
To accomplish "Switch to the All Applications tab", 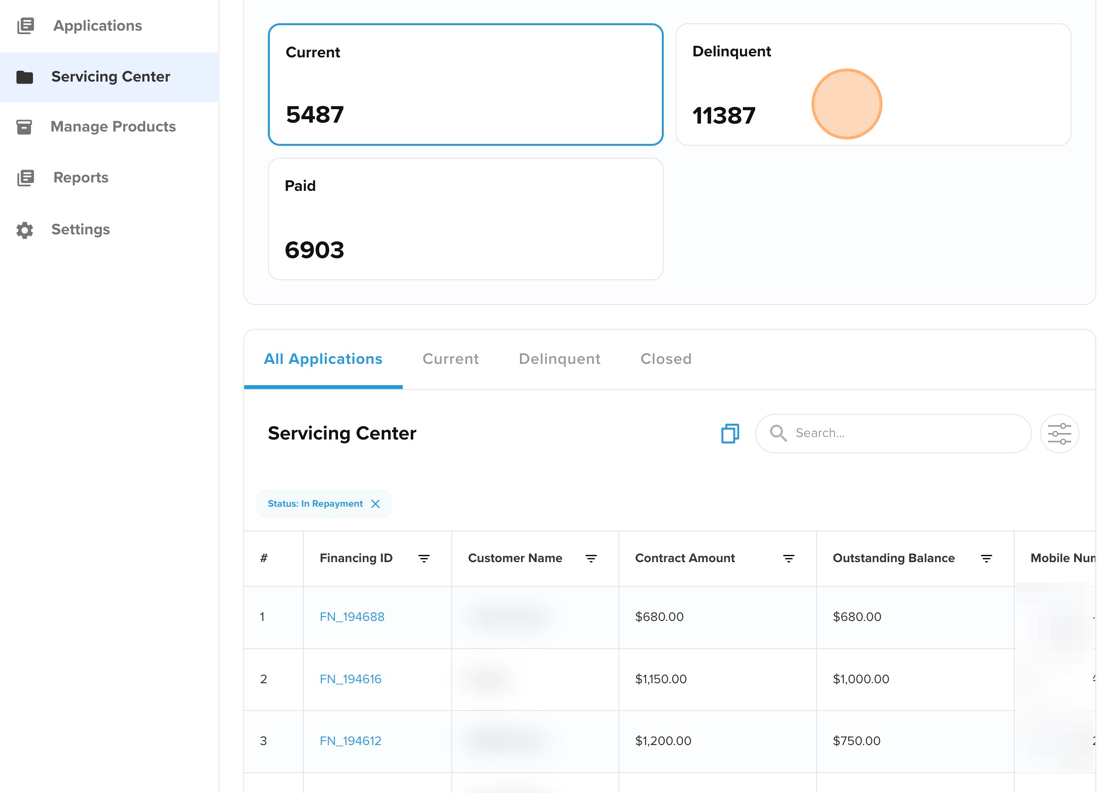I will coord(323,359).
